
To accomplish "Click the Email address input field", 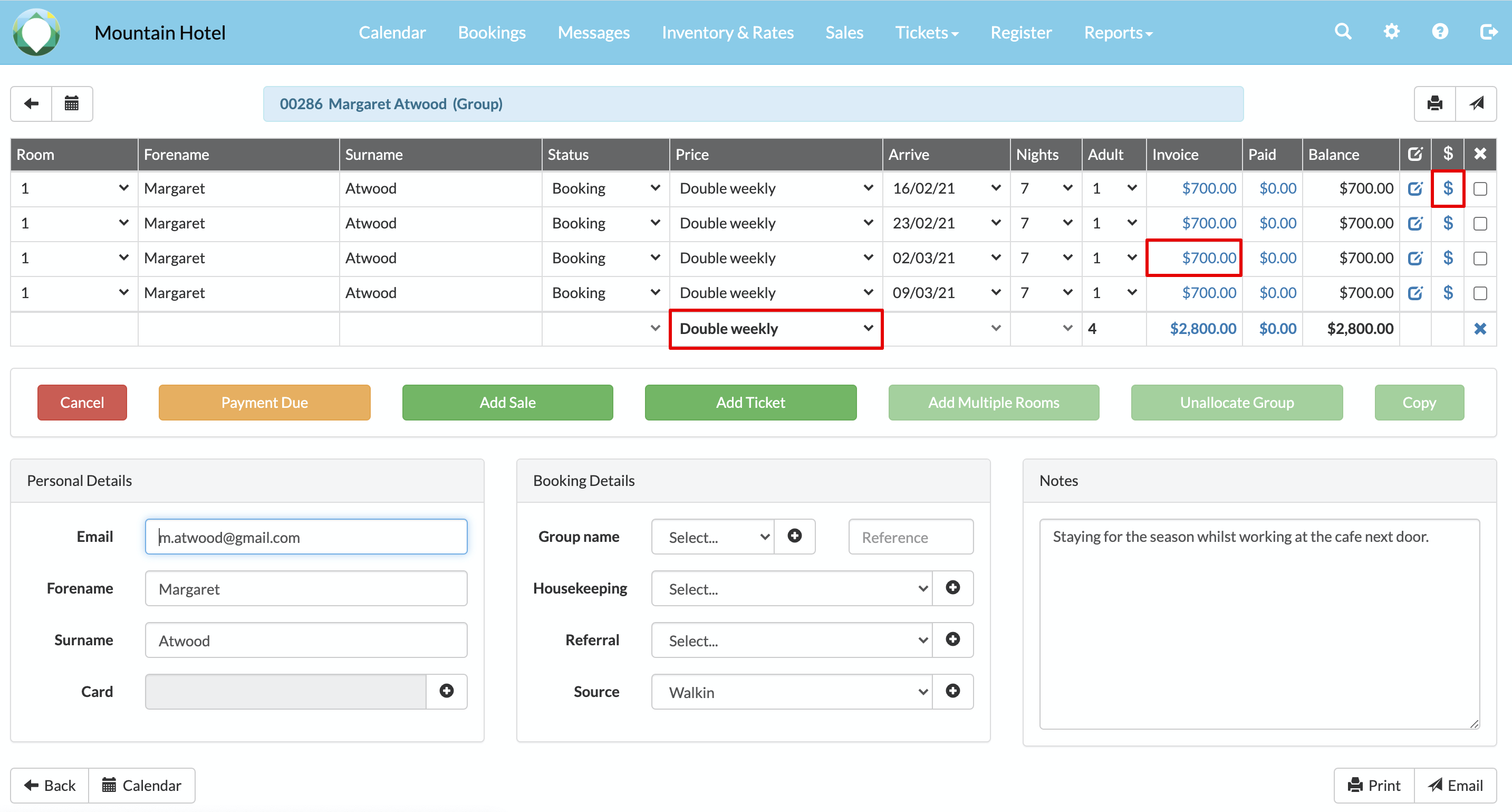I will 306,537.
